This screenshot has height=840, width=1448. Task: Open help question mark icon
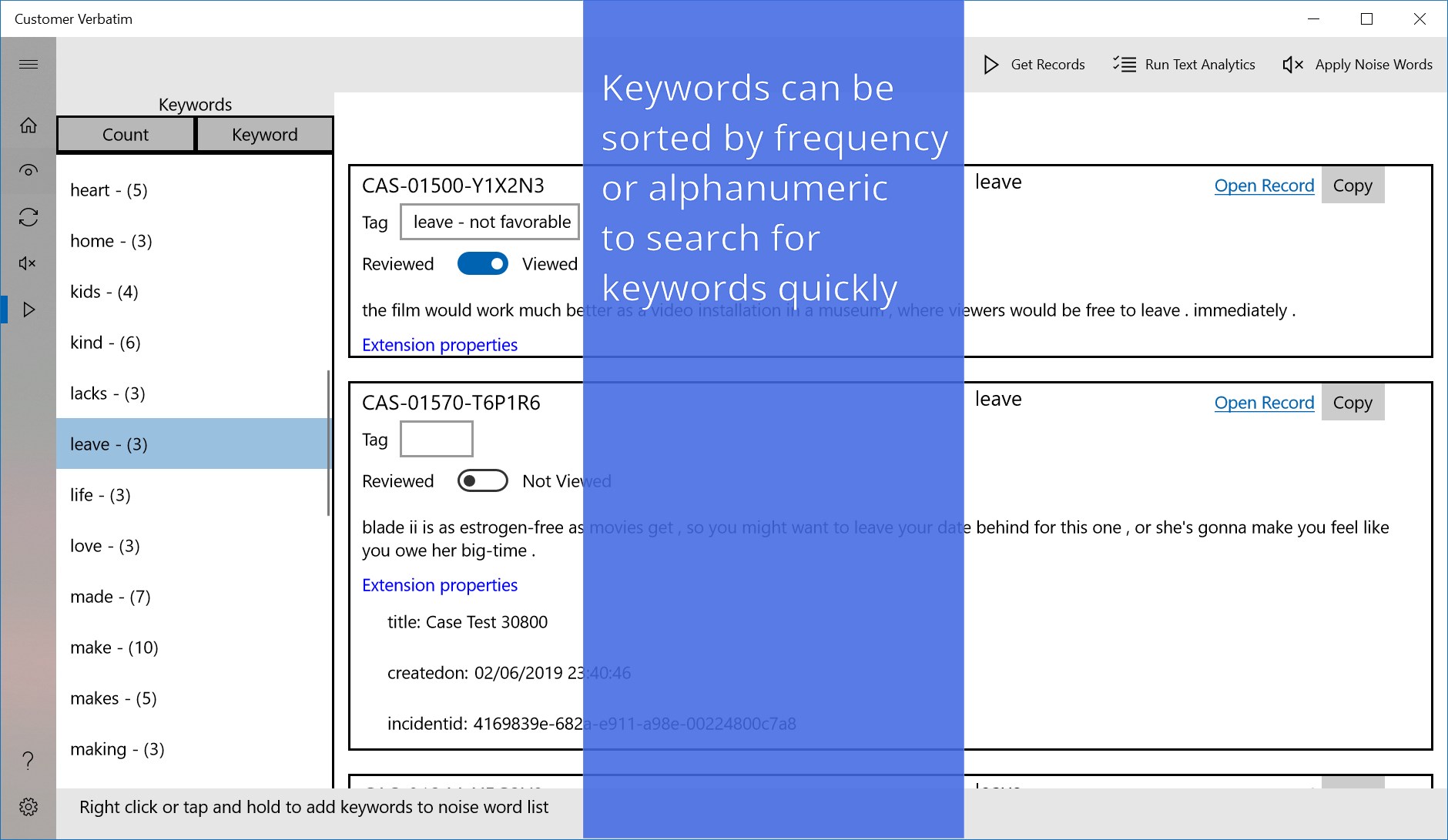[x=28, y=761]
